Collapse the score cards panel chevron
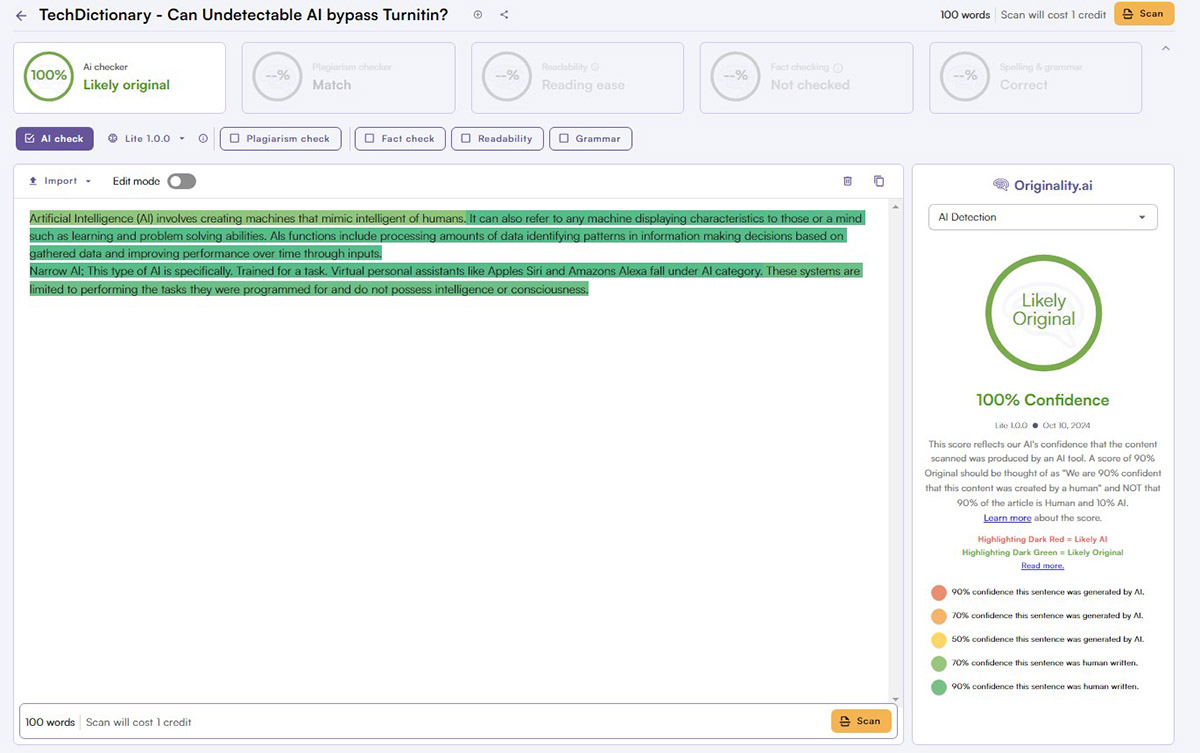1200x753 pixels. click(1165, 47)
